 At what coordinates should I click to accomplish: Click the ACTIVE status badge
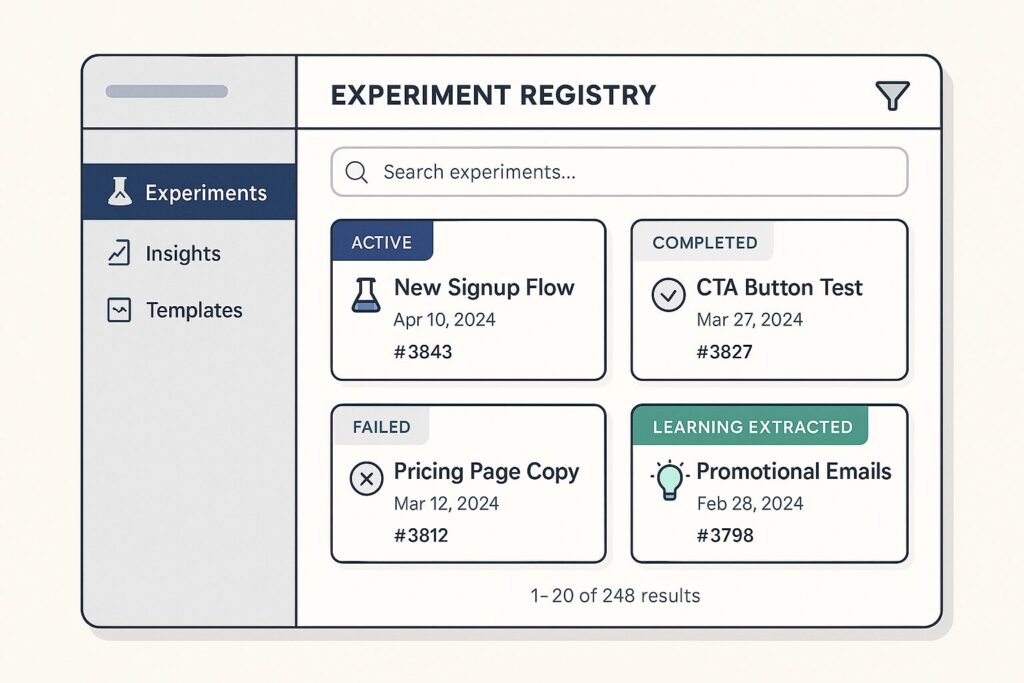coord(382,242)
